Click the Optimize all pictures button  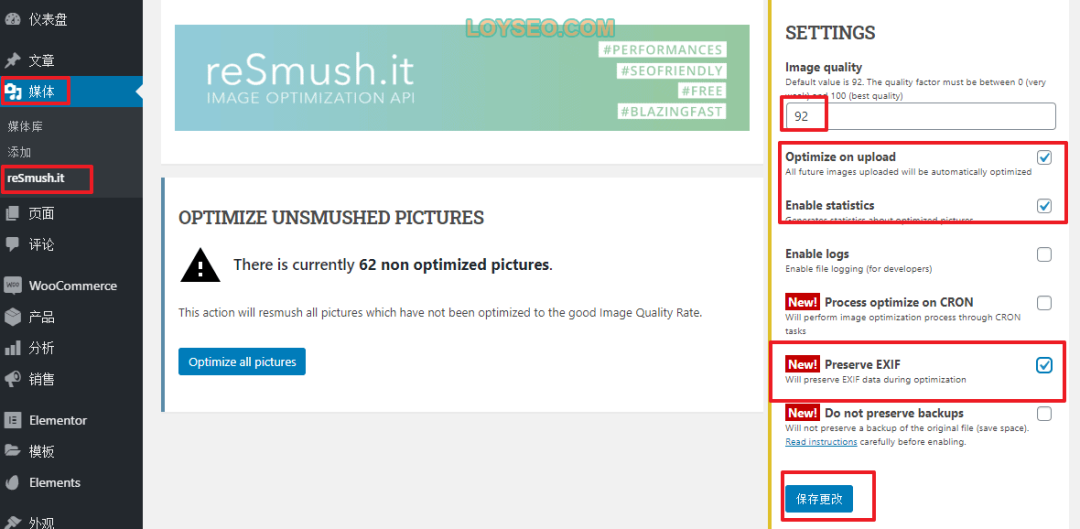(242, 362)
